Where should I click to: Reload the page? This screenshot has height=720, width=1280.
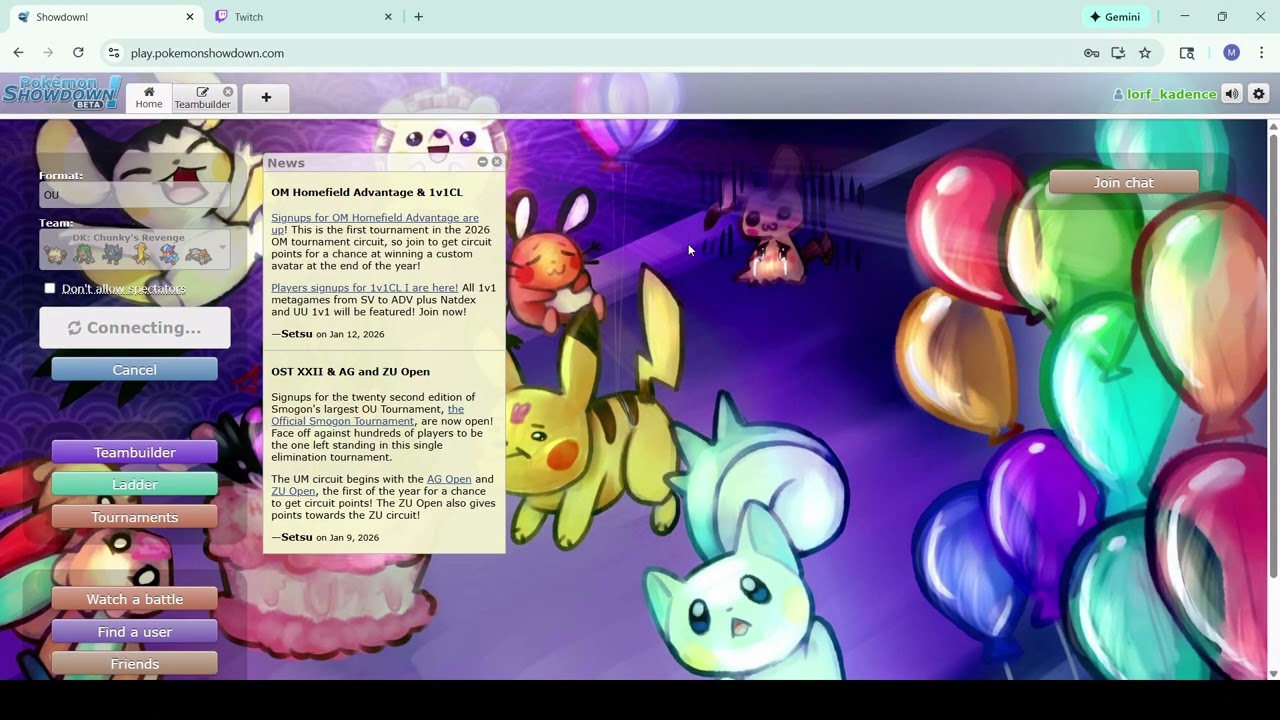(78, 53)
